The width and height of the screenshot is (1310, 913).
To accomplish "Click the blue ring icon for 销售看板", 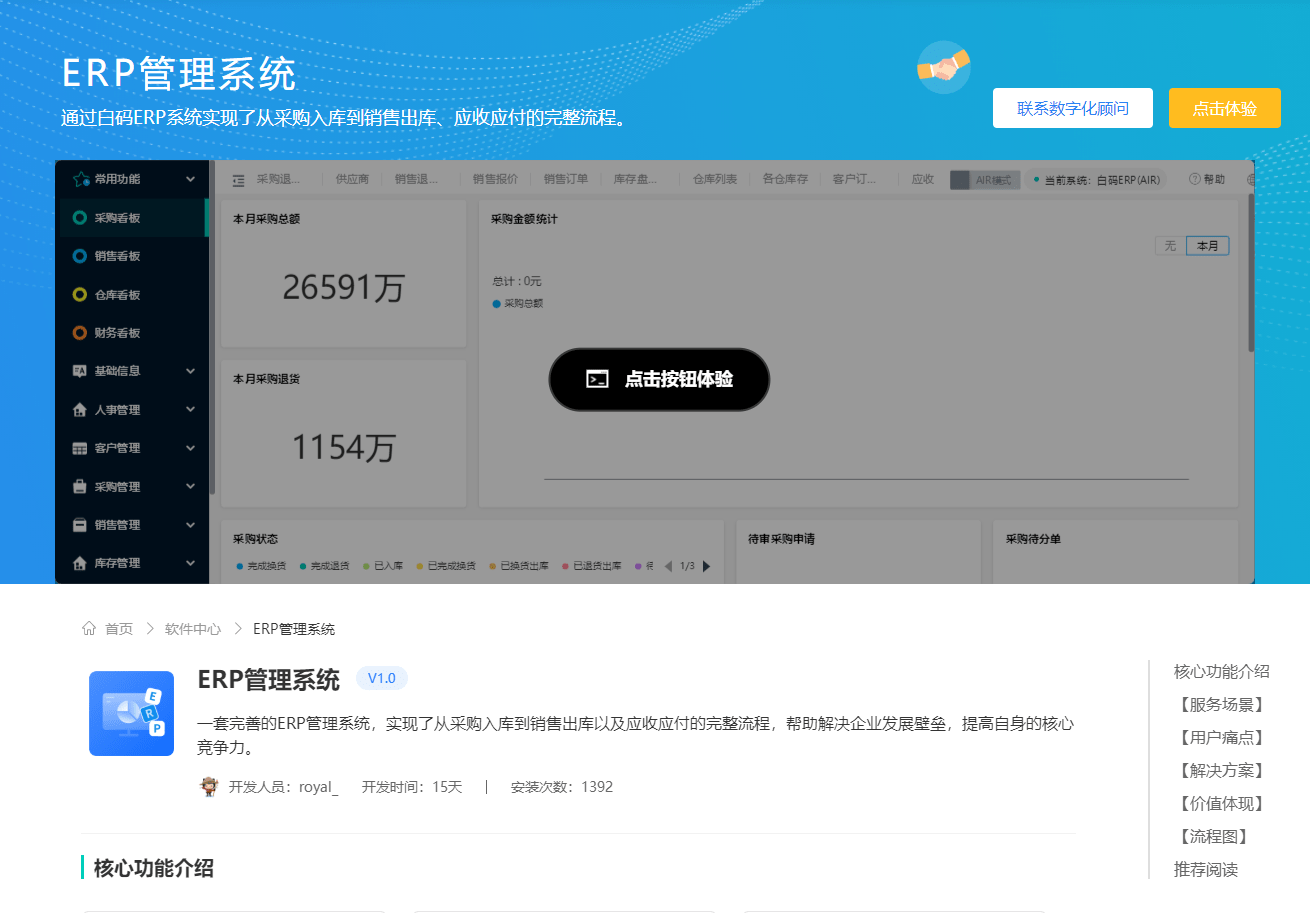I will coord(80,256).
